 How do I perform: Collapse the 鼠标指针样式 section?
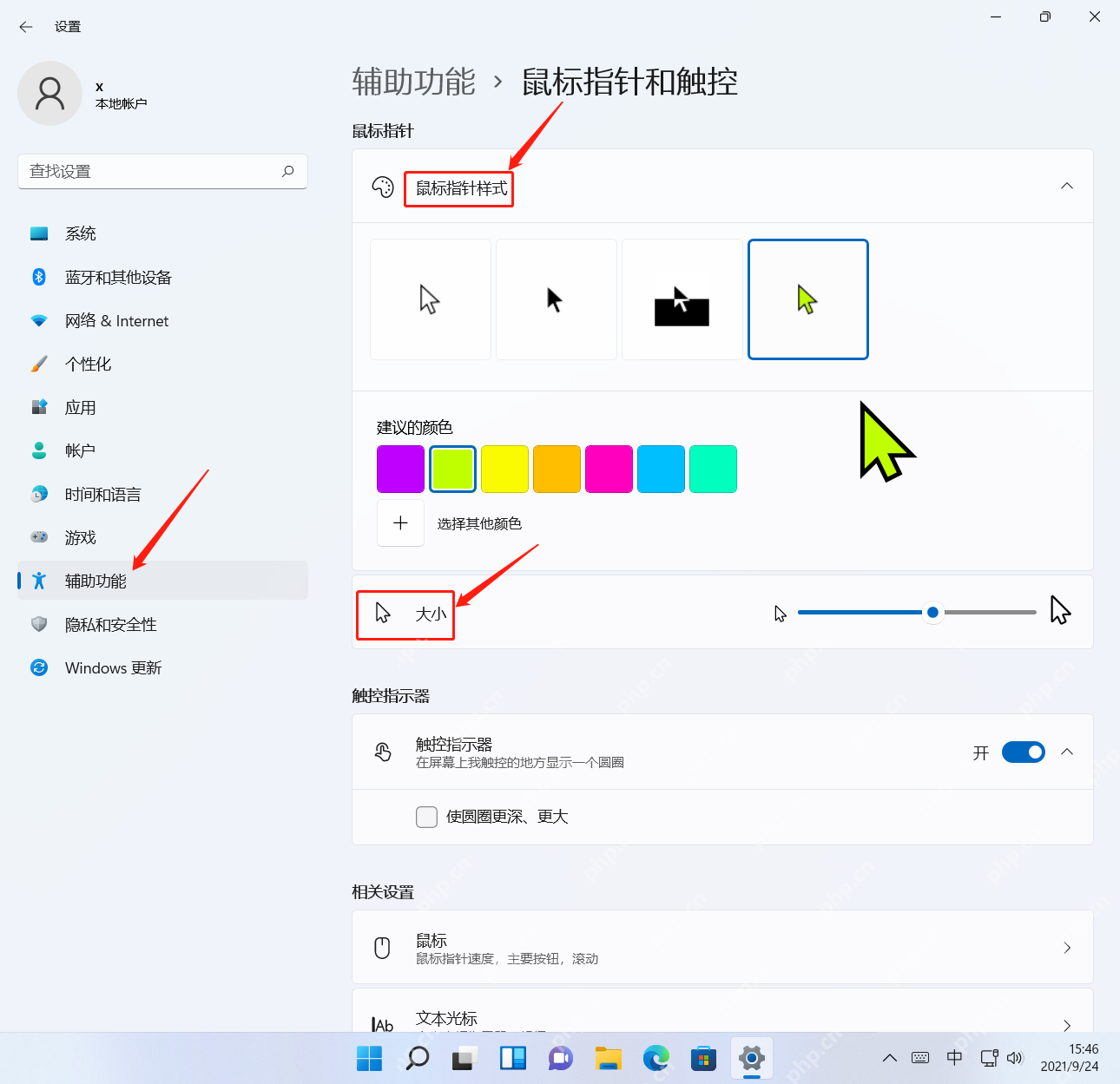point(1067,186)
